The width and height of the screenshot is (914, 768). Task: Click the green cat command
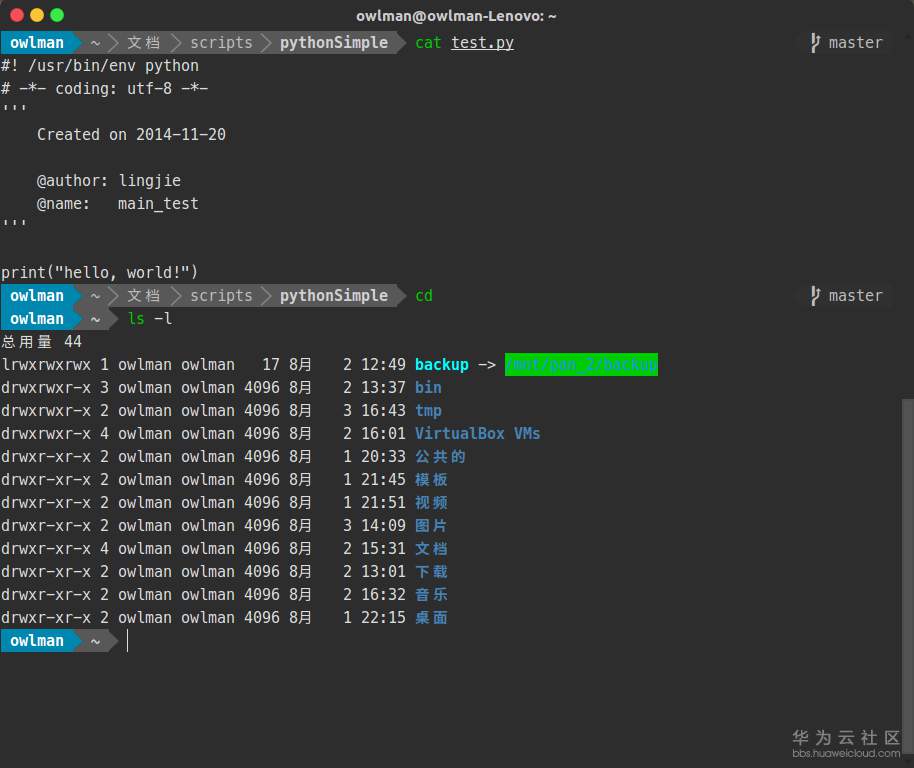(428, 43)
